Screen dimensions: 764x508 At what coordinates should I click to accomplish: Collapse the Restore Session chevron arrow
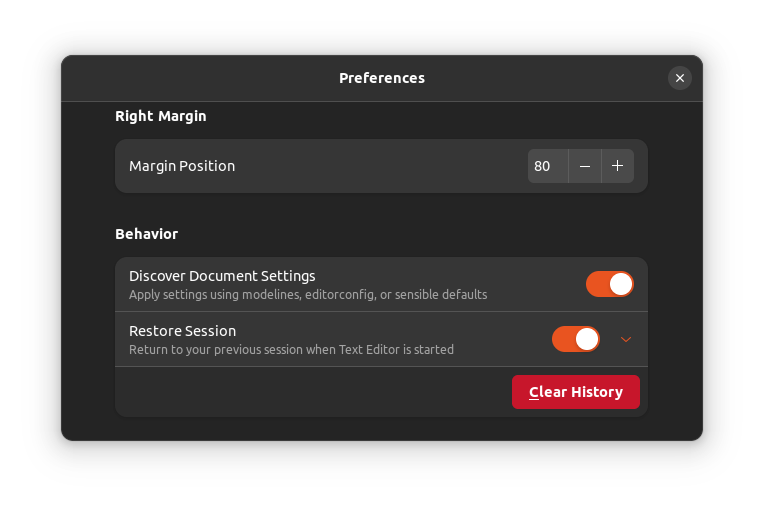(626, 340)
